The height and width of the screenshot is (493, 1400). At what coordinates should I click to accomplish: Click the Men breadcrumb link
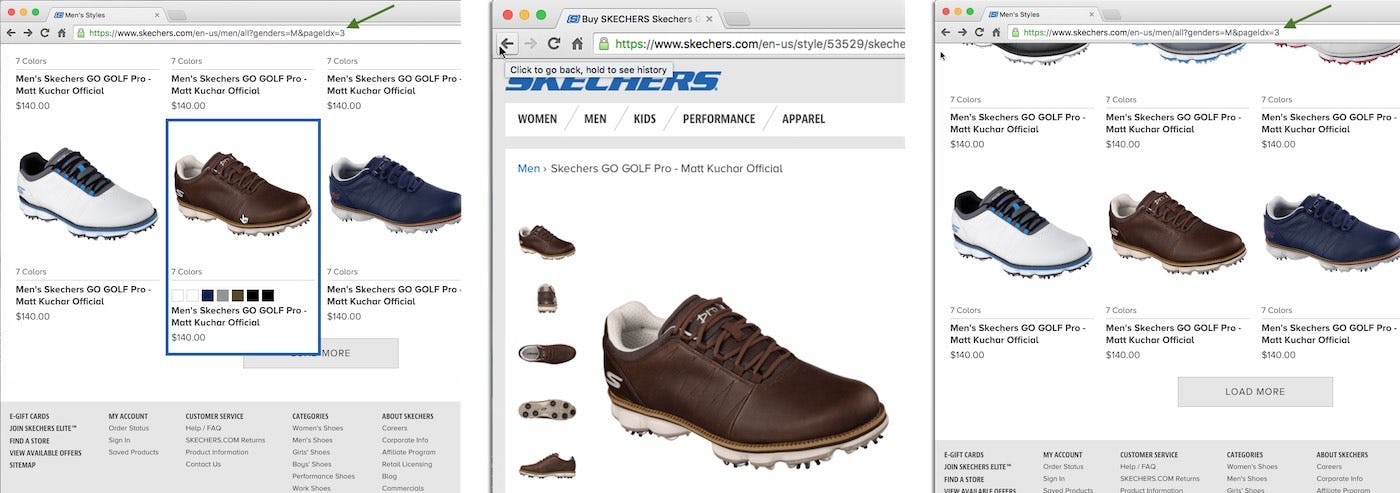click(x=528, y=168)
